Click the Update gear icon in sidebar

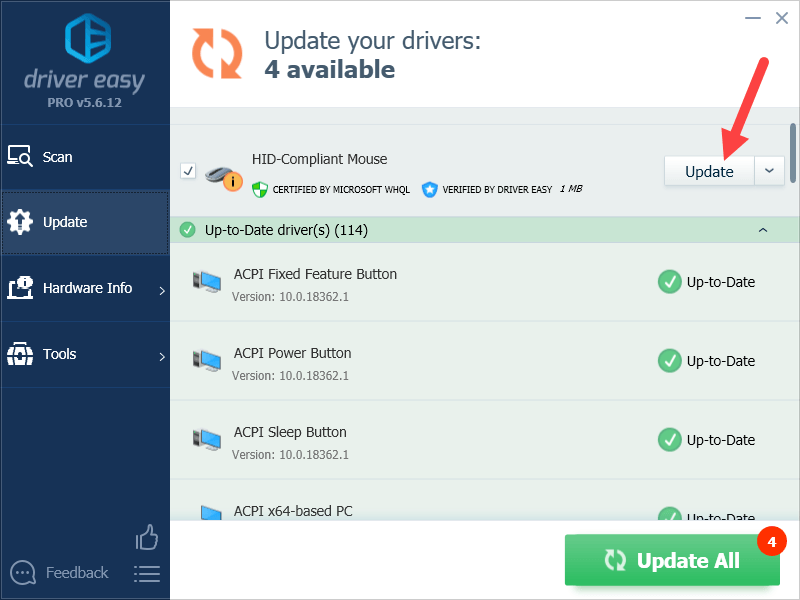[20, 222]
